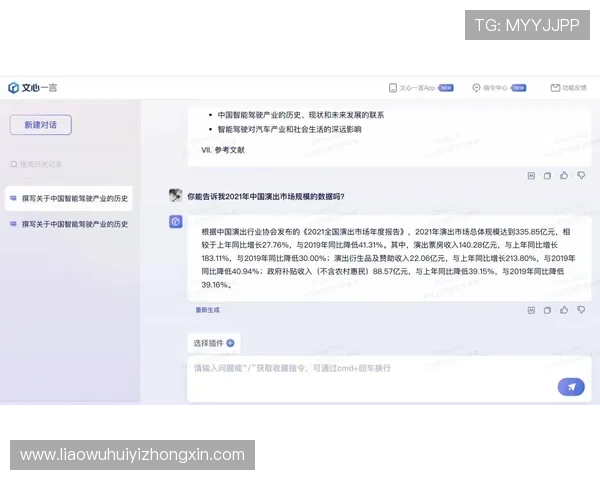Select second history item 撰写关于中国智能驾驶产业的历史
This screenshot has width=600, height=480.
(x=68, y=224)
